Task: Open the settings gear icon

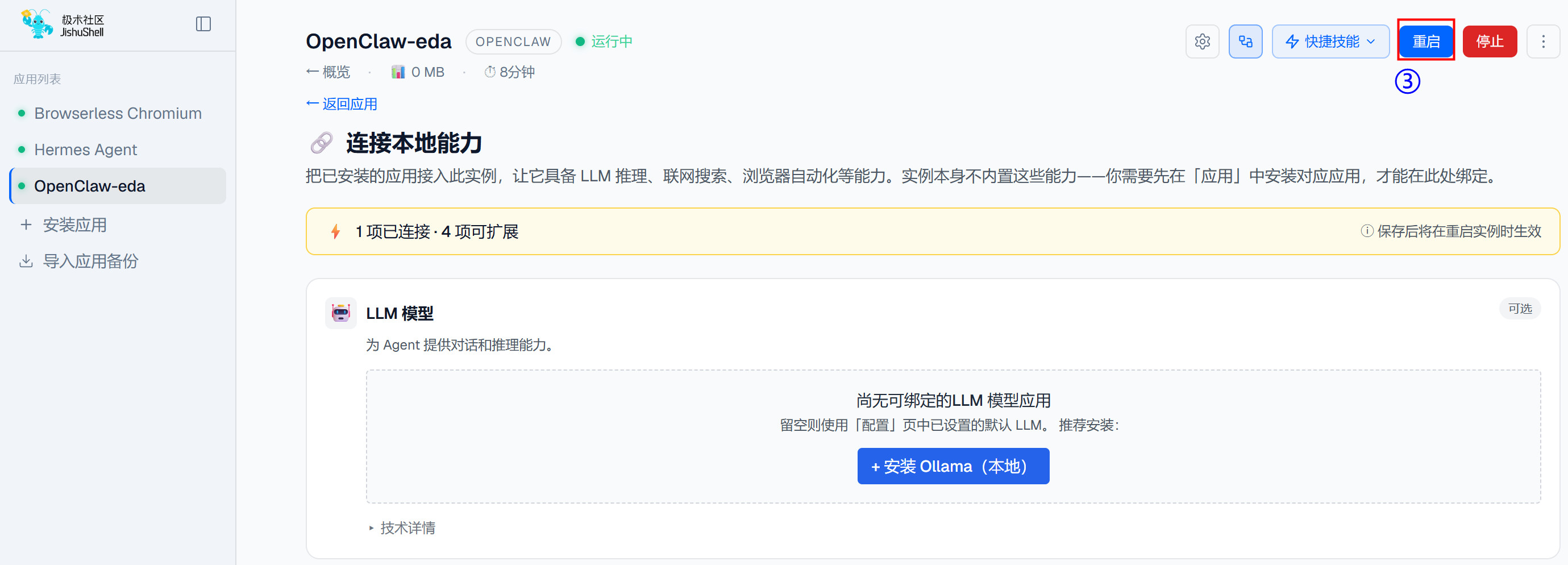Action: point(1201,41)
